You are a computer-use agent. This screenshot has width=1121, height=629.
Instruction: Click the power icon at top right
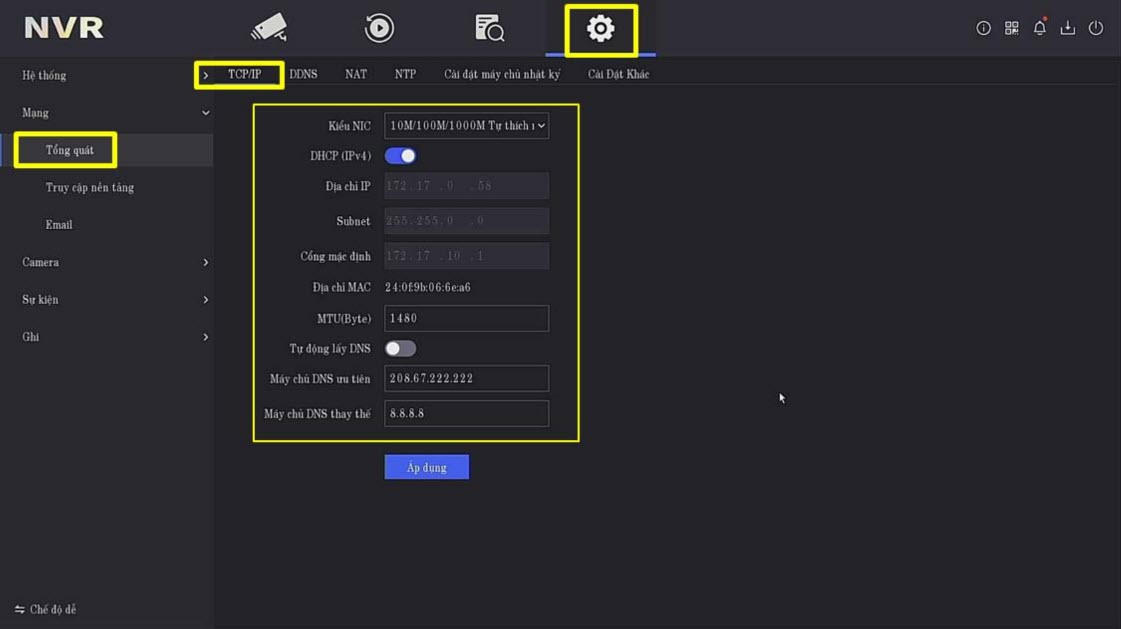click(1095, 28)
